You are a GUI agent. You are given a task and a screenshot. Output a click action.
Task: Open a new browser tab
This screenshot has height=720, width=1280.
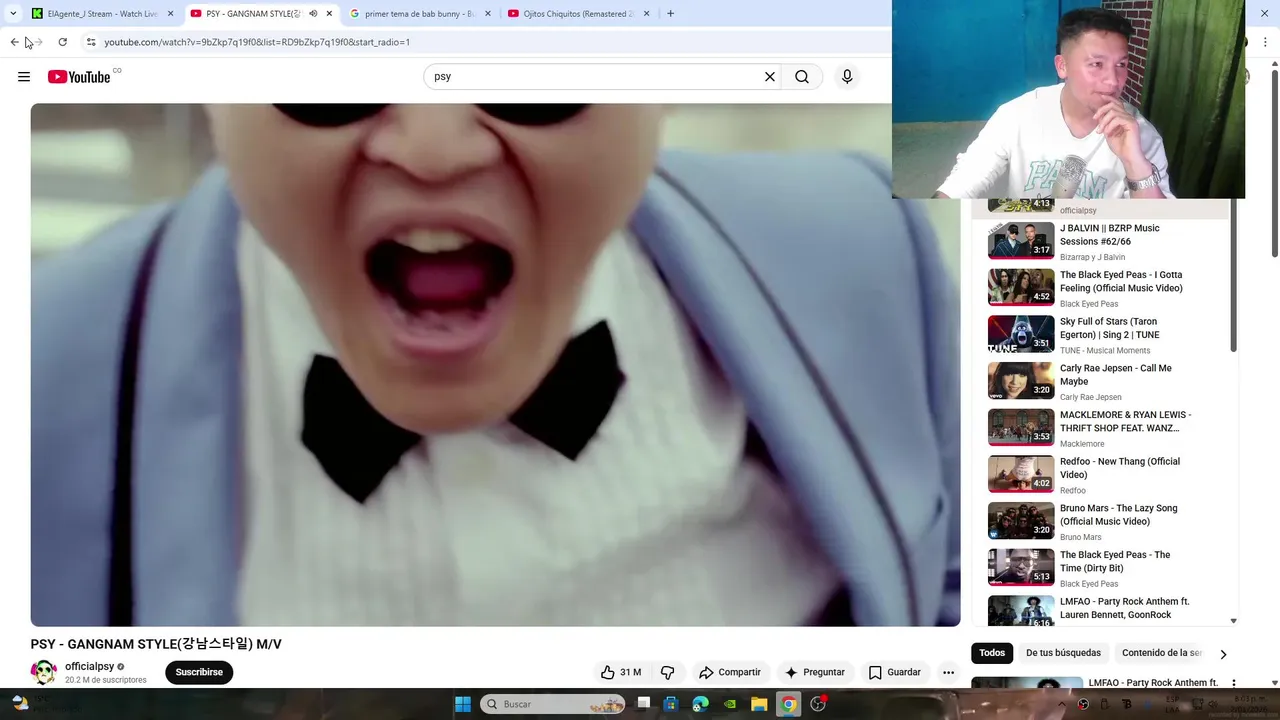pyautogui.click(x=670, y=14)
